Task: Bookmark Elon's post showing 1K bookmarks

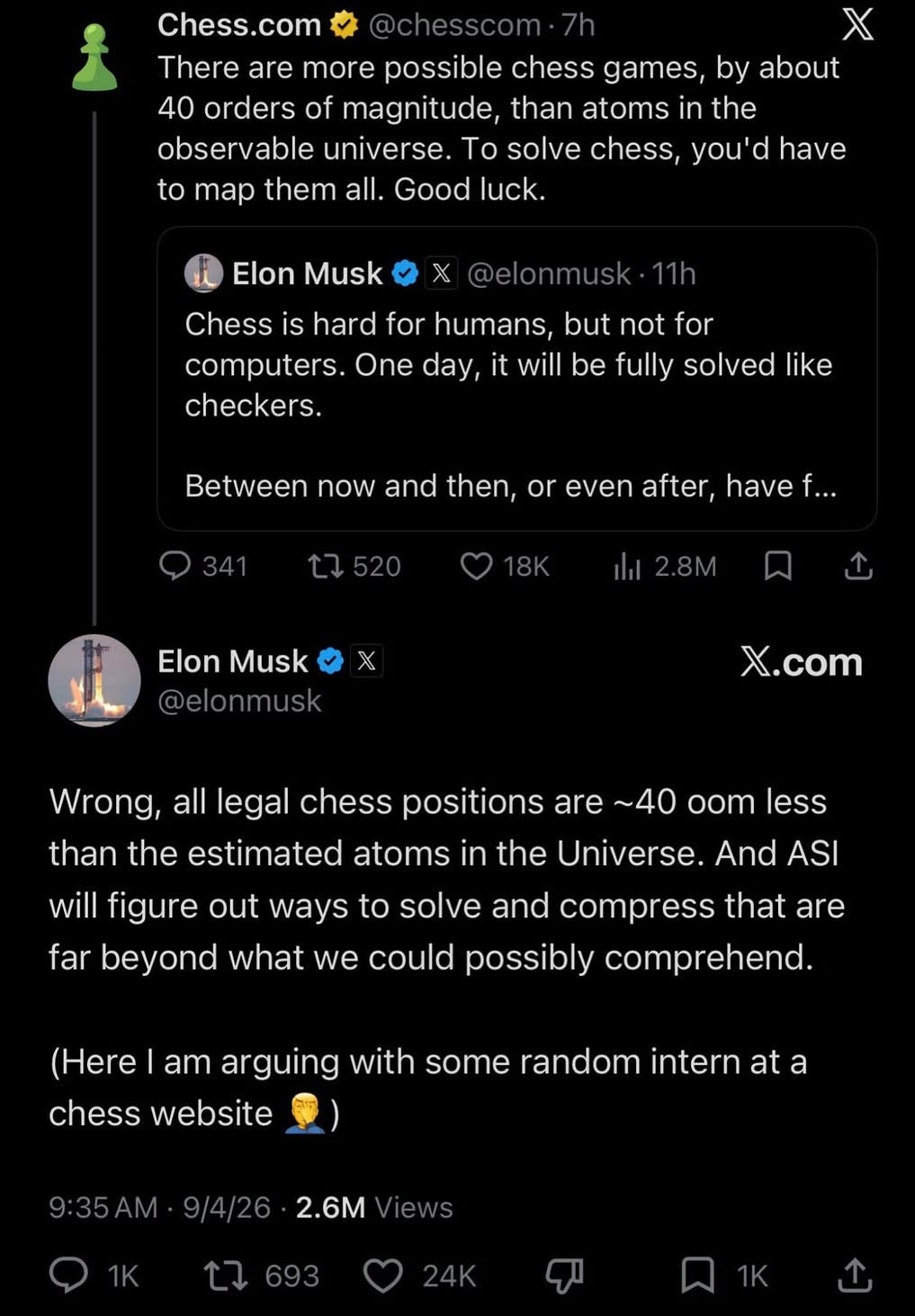Action: (724, 1276)
